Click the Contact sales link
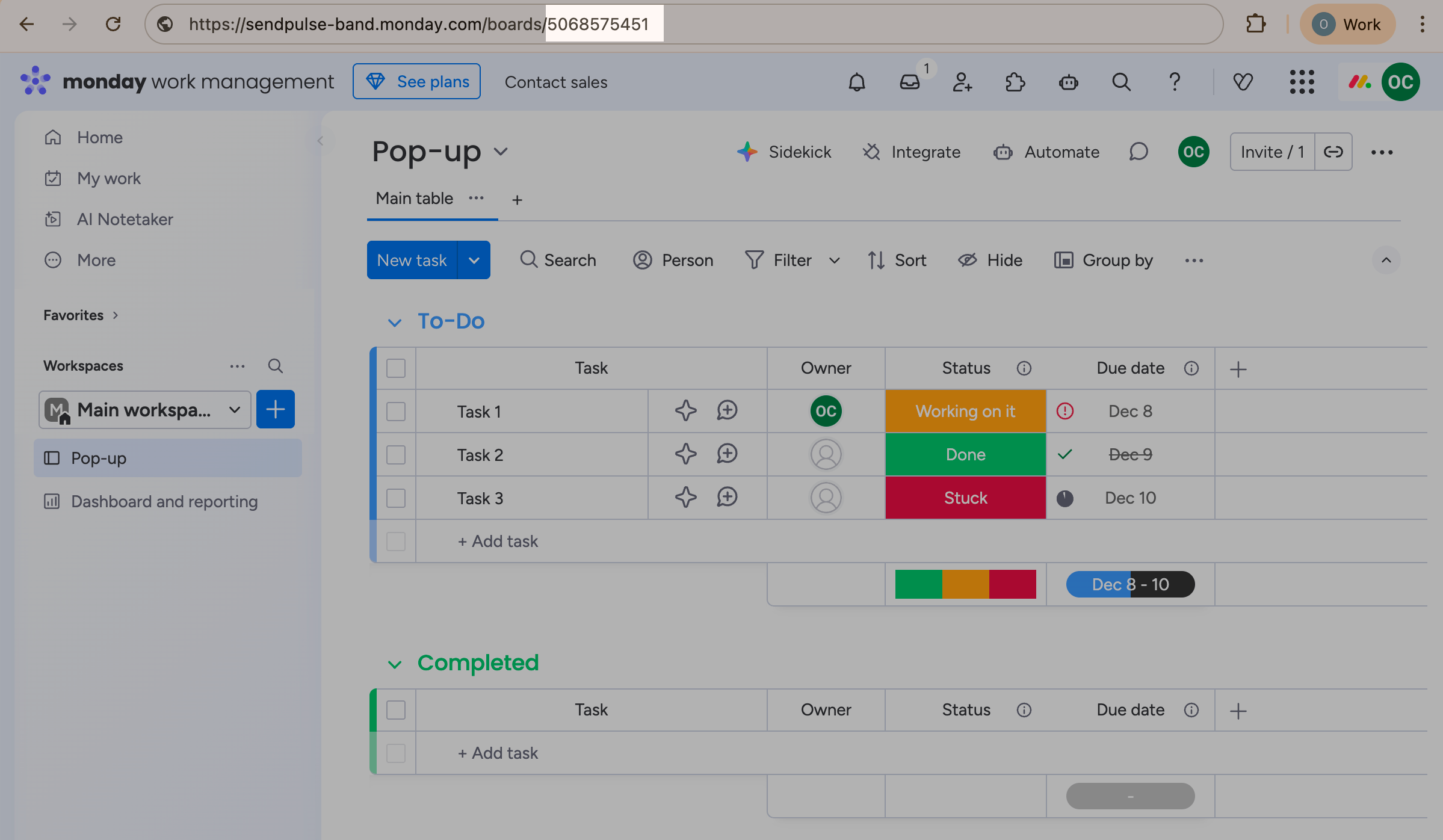The height and width of the screenshot is (840, 1443). 556,82
